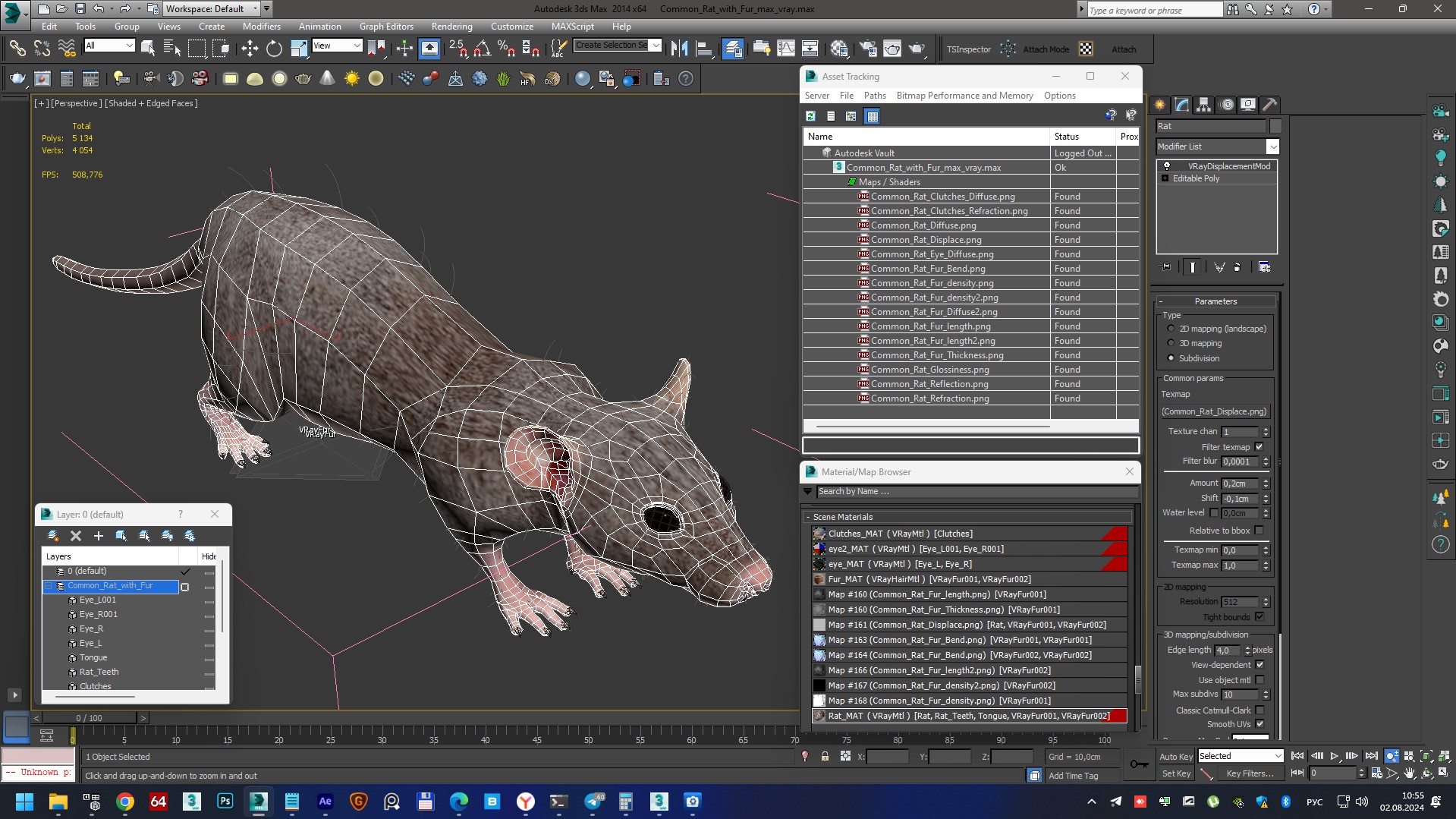Click the Refresh icon in Asset Tracking

[x=810, y=116]
